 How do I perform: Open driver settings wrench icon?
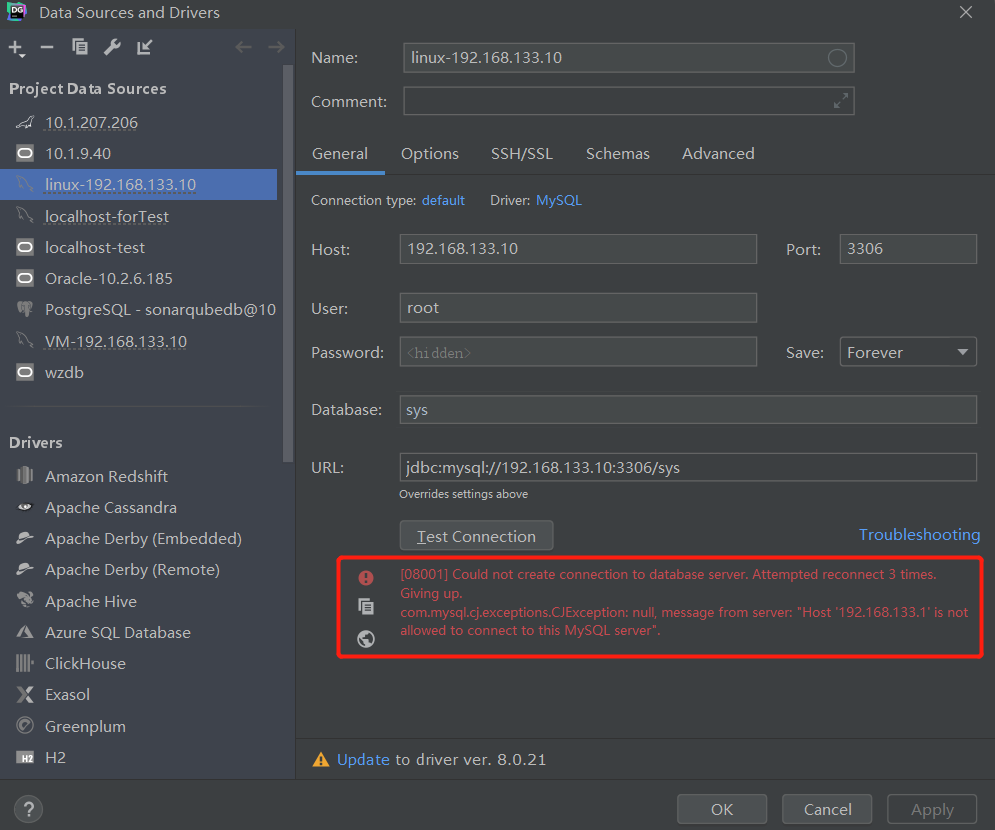point(112,47)
